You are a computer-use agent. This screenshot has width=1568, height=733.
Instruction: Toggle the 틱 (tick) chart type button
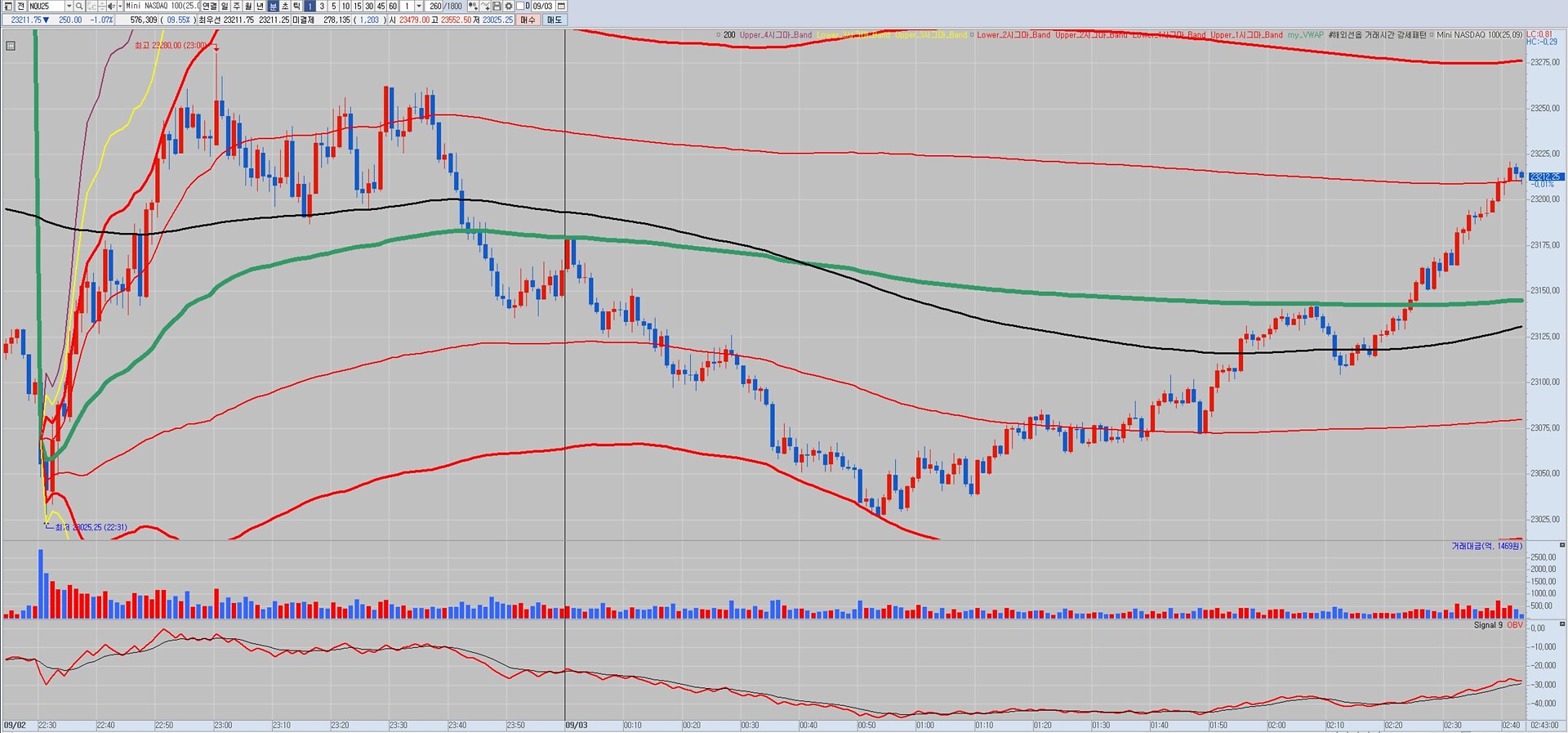(296, 6)
